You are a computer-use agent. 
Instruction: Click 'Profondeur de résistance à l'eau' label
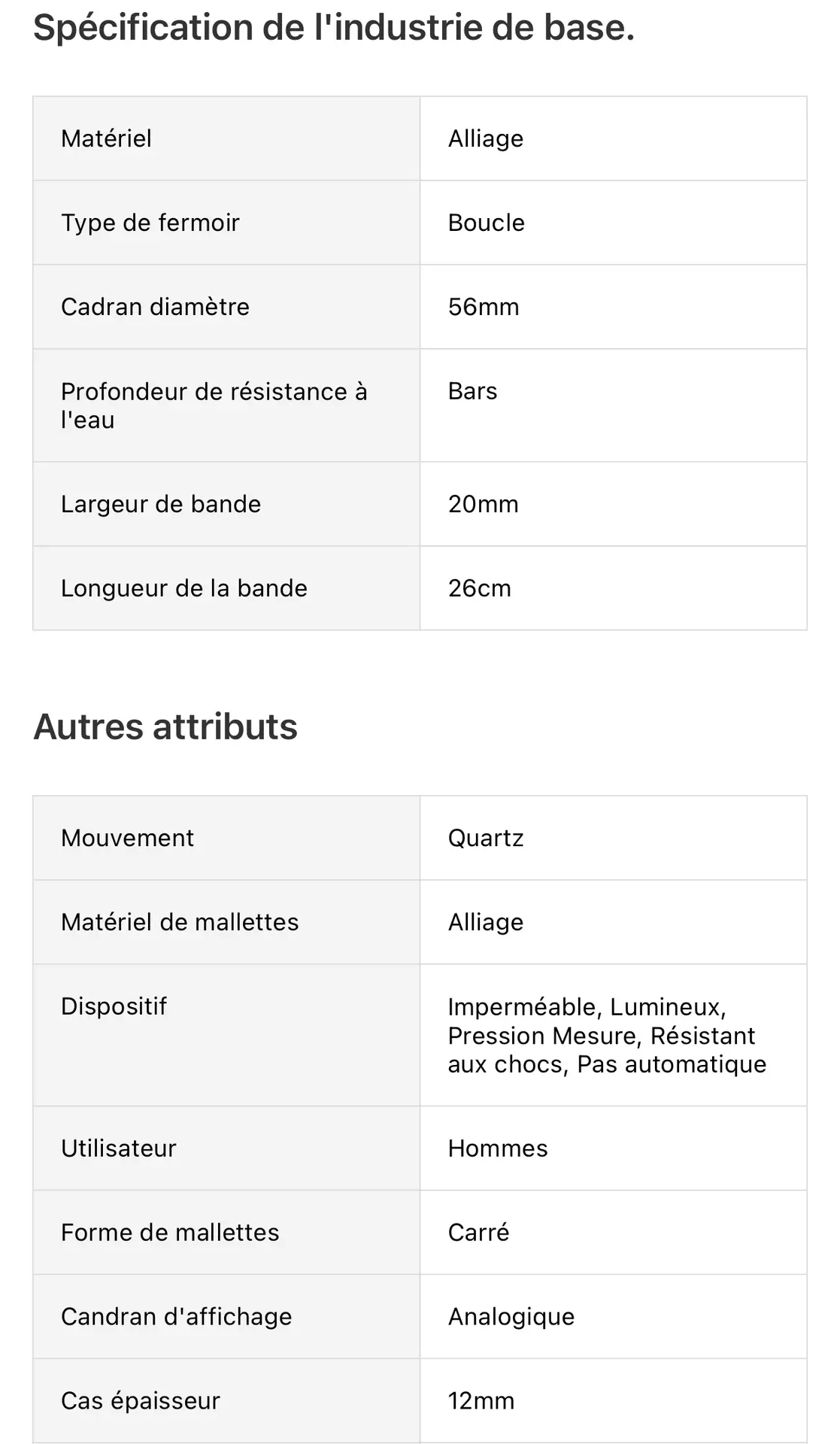click(x=214, y=405)
